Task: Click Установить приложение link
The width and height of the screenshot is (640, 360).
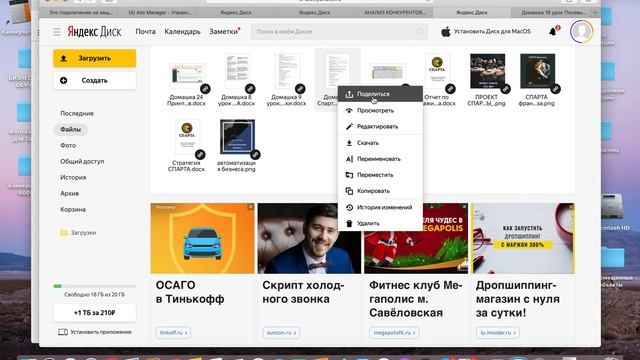Action: coord(95,332)
